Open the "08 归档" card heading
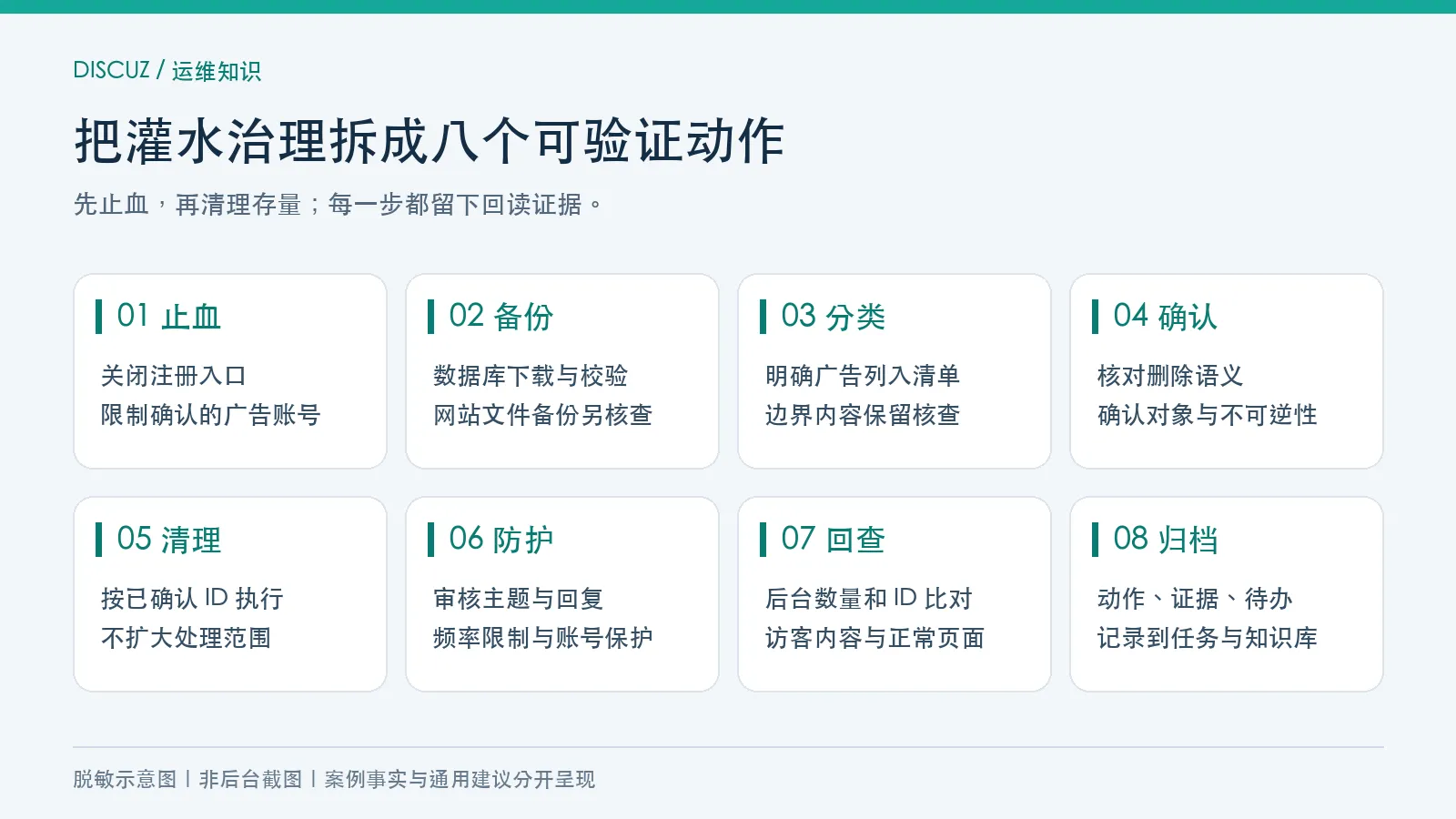This screenshot has height=819, width=1456. pyautogui.click(x=1166, y=540)
